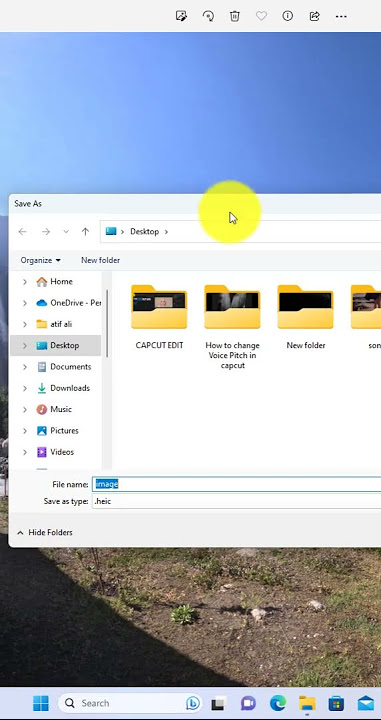This screenshot has height=720, width=381.
Task: Click the navigation pane scrollbar
Action: coord(107,323)
